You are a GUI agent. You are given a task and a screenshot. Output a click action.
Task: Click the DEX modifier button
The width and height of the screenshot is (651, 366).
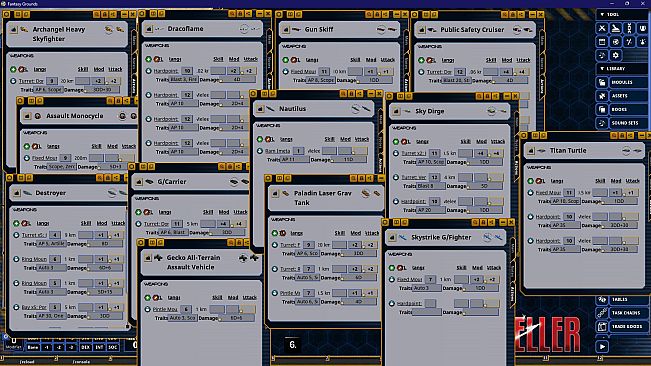coord(86,347)
